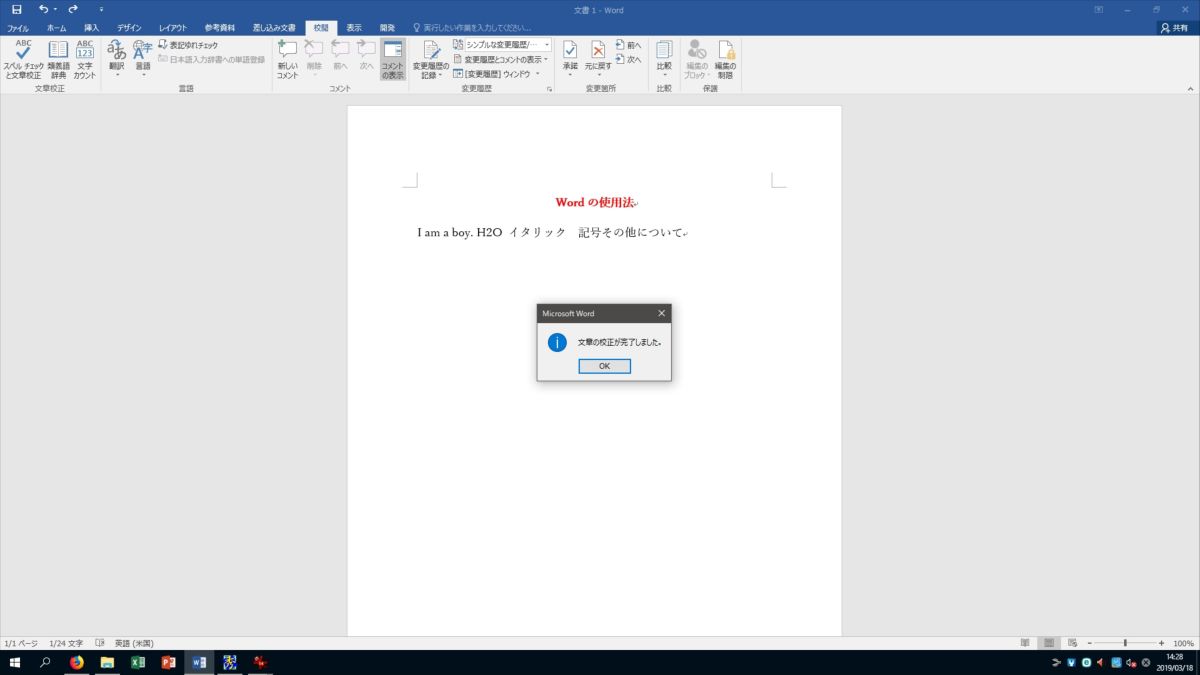
Task: Open the Track Changes dialog launcher
Action: pyautogui.click(x=549, y=89)
